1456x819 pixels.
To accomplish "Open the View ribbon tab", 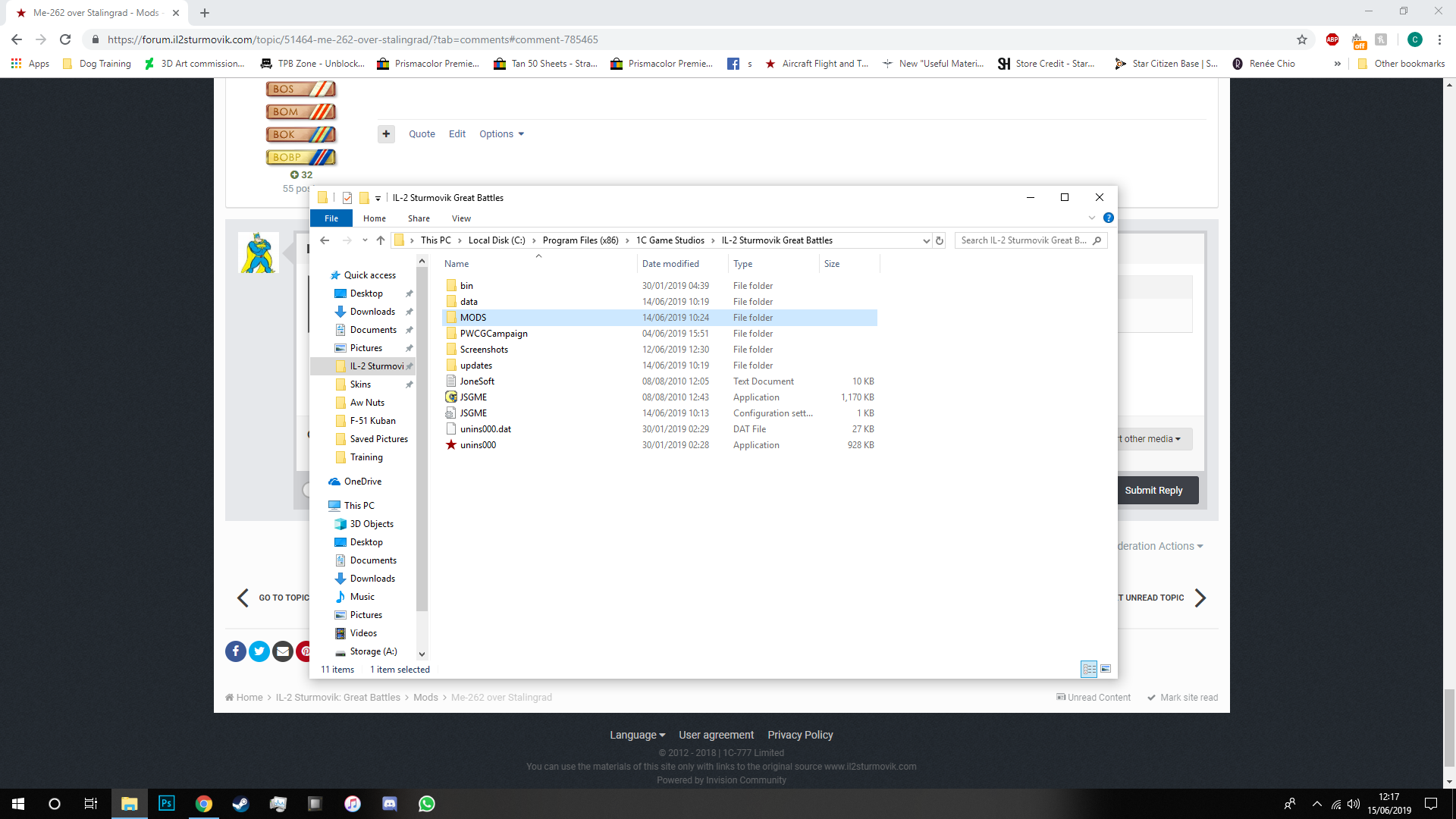I will 461,218.
